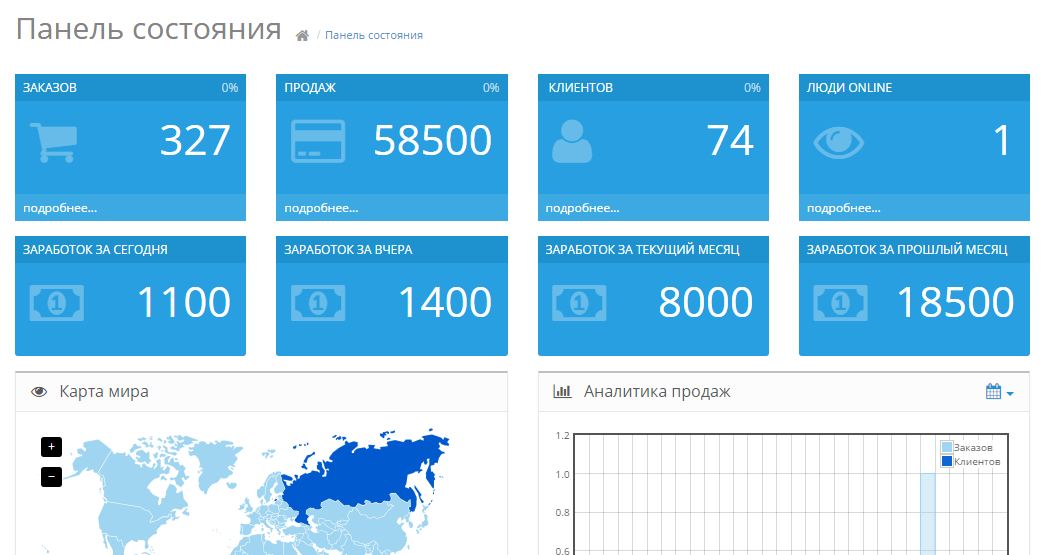
Task: Click the Панель состояния breadcrumb link
Action: point(373,35)
